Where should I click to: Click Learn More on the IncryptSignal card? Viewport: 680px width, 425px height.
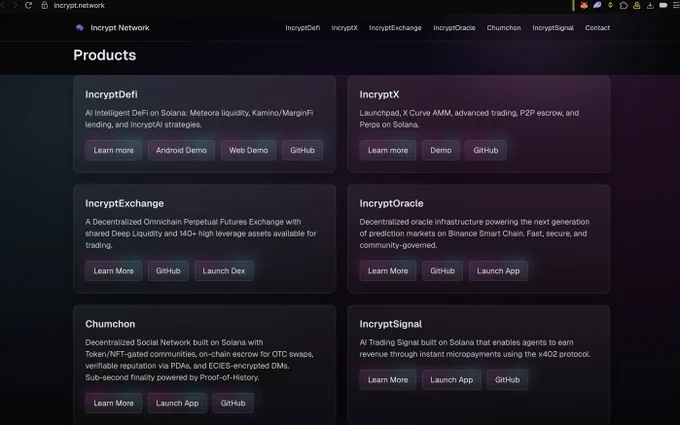coord(388,379)
